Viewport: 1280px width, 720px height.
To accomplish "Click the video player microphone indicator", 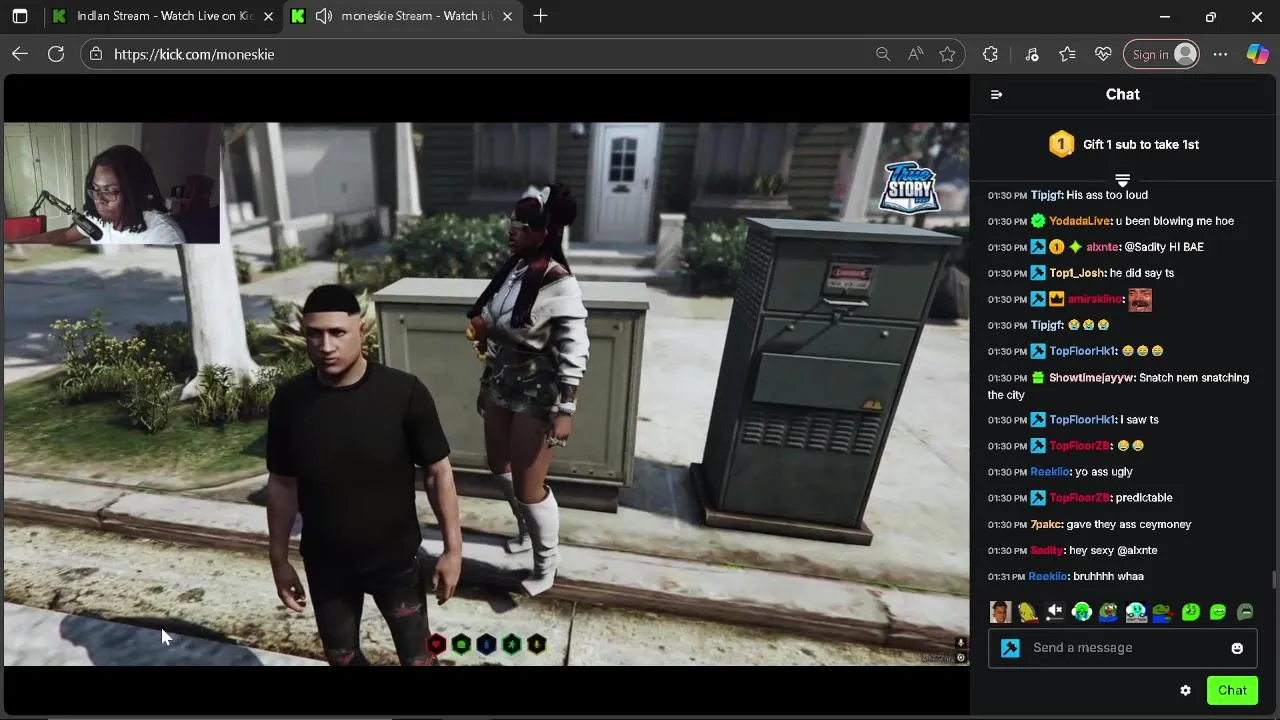I will (961, 643).
